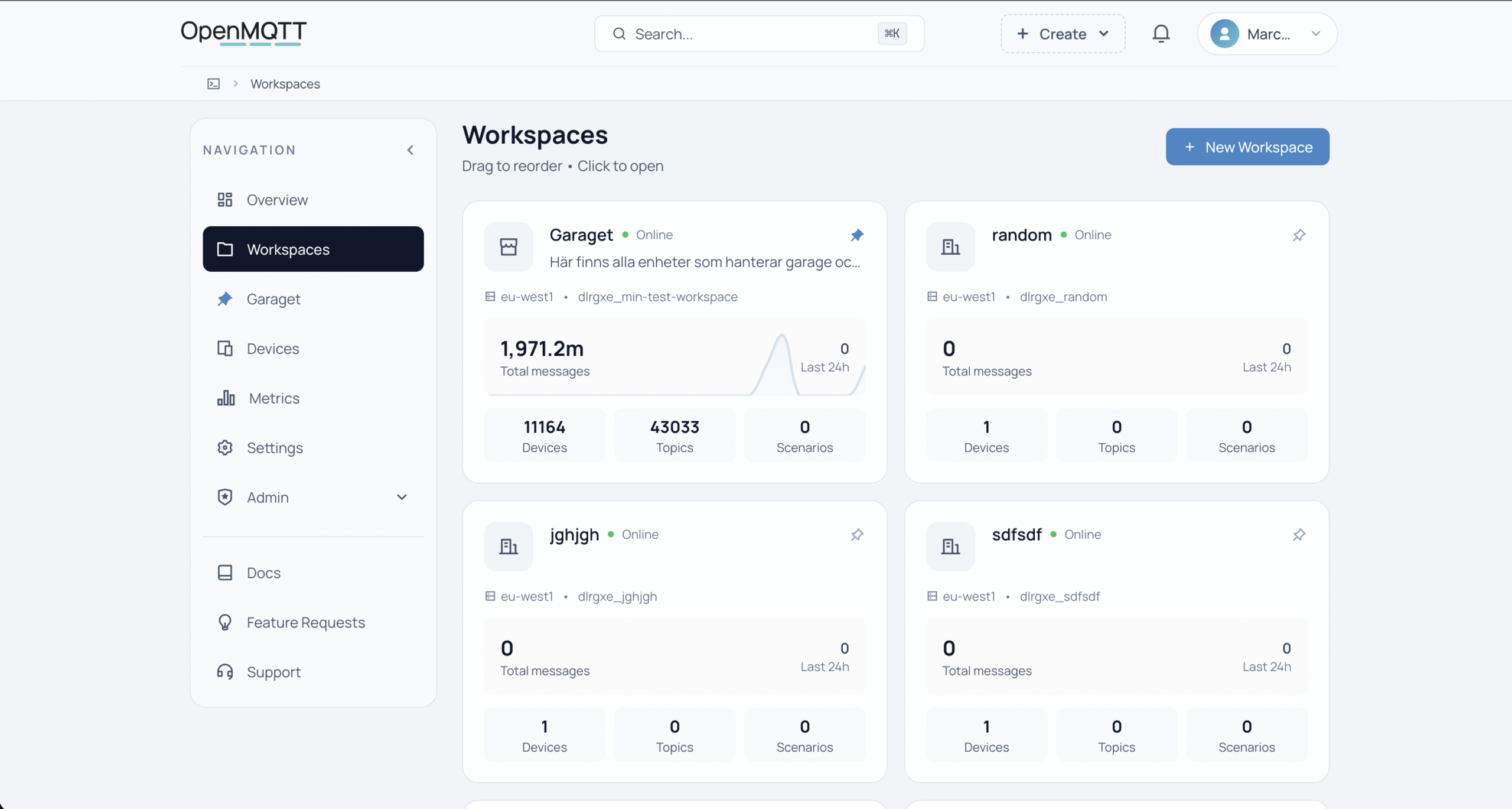This screenshot has width=1512, height=809.
Task: Click the Garaget workspace store icon
Action: (509, 247)
